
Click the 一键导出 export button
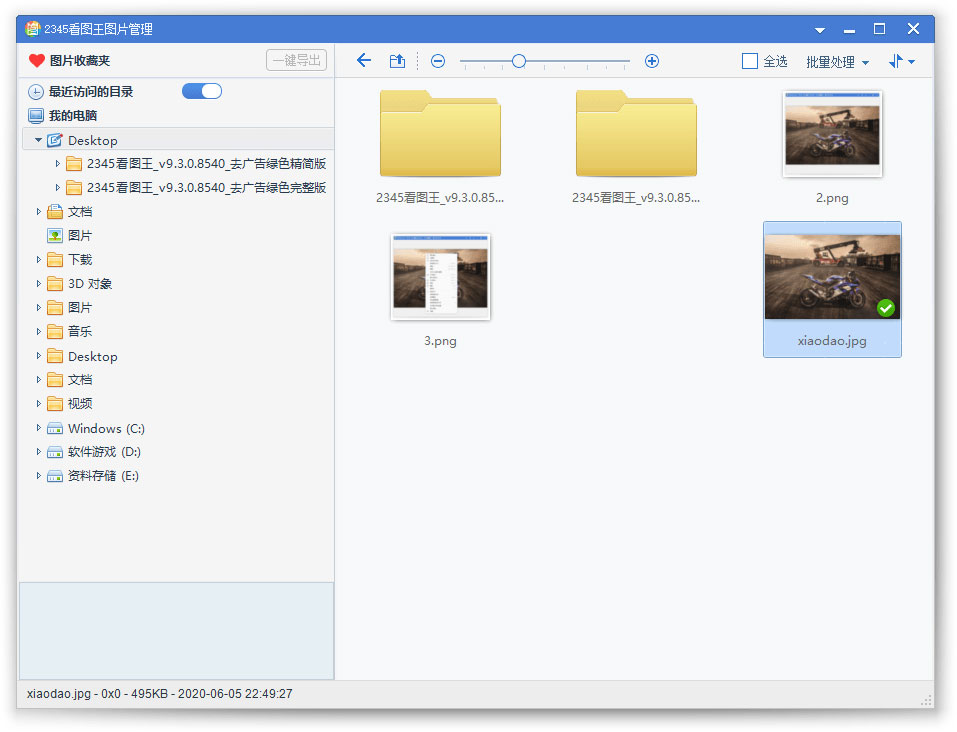(x=296, y=60)
